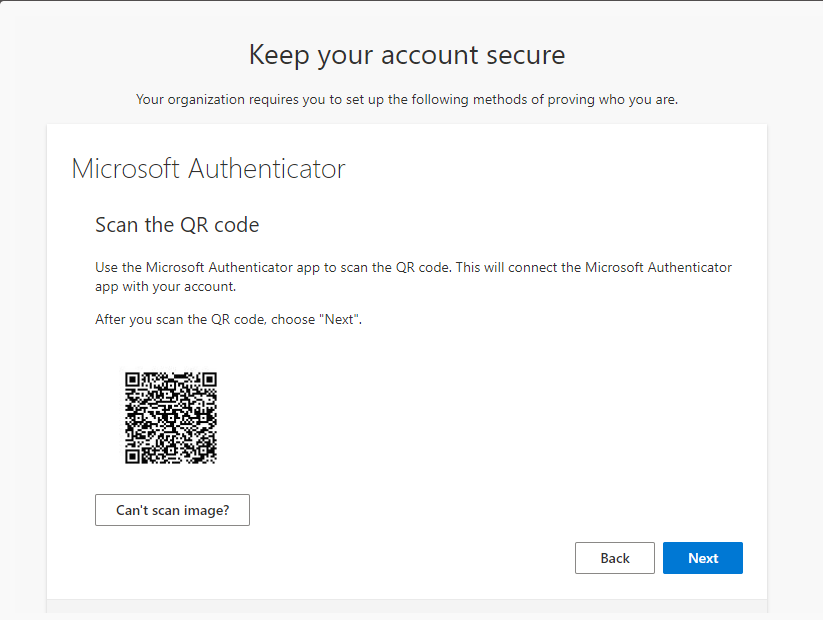The height and width of the screenshot is (620, 823).
Task: Click between the Back and Next buttons
Action: (661, 558)
